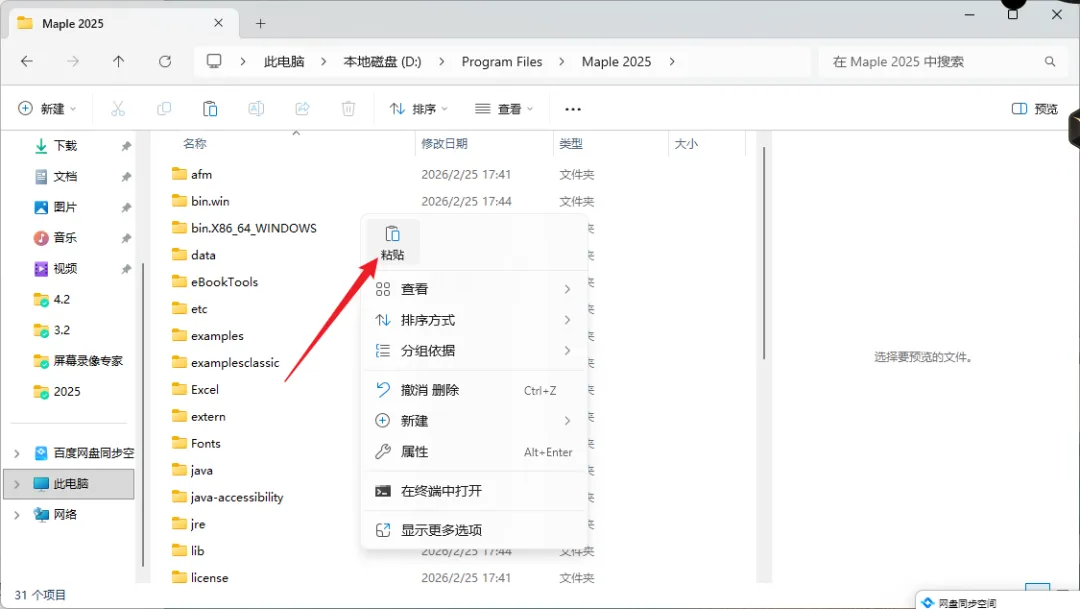Go up one folder level arrow

click(118, 61)
